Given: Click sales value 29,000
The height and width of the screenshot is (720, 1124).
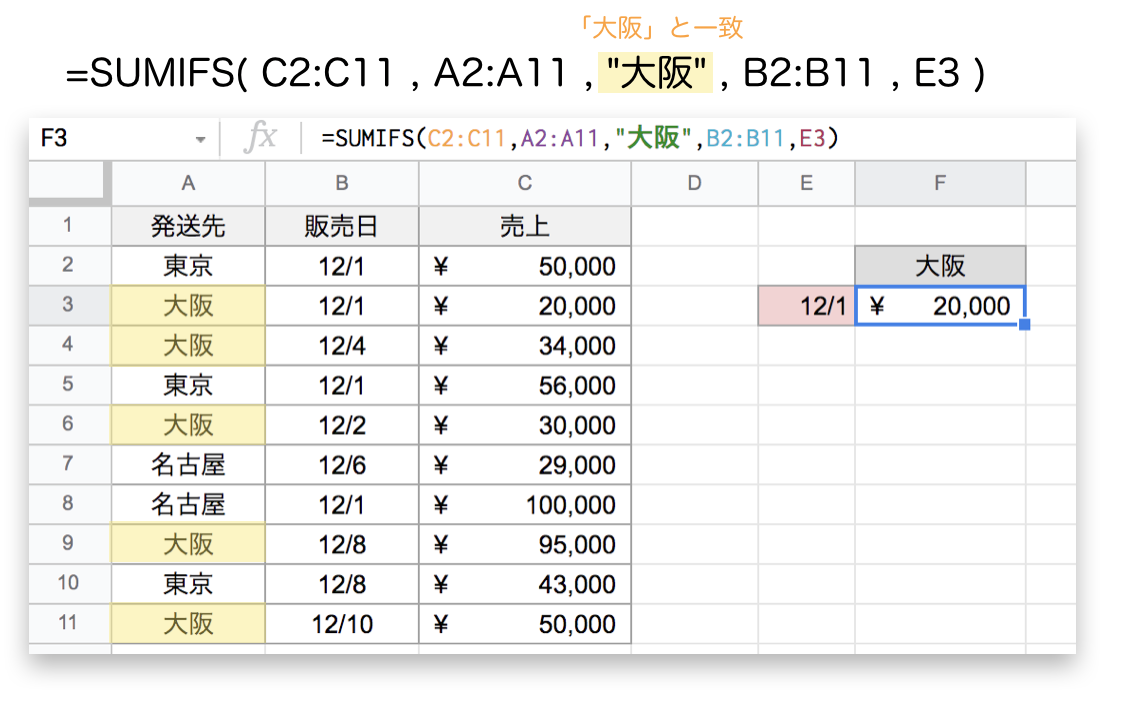Looking at the screenshot, I should (x=525, y=465).
